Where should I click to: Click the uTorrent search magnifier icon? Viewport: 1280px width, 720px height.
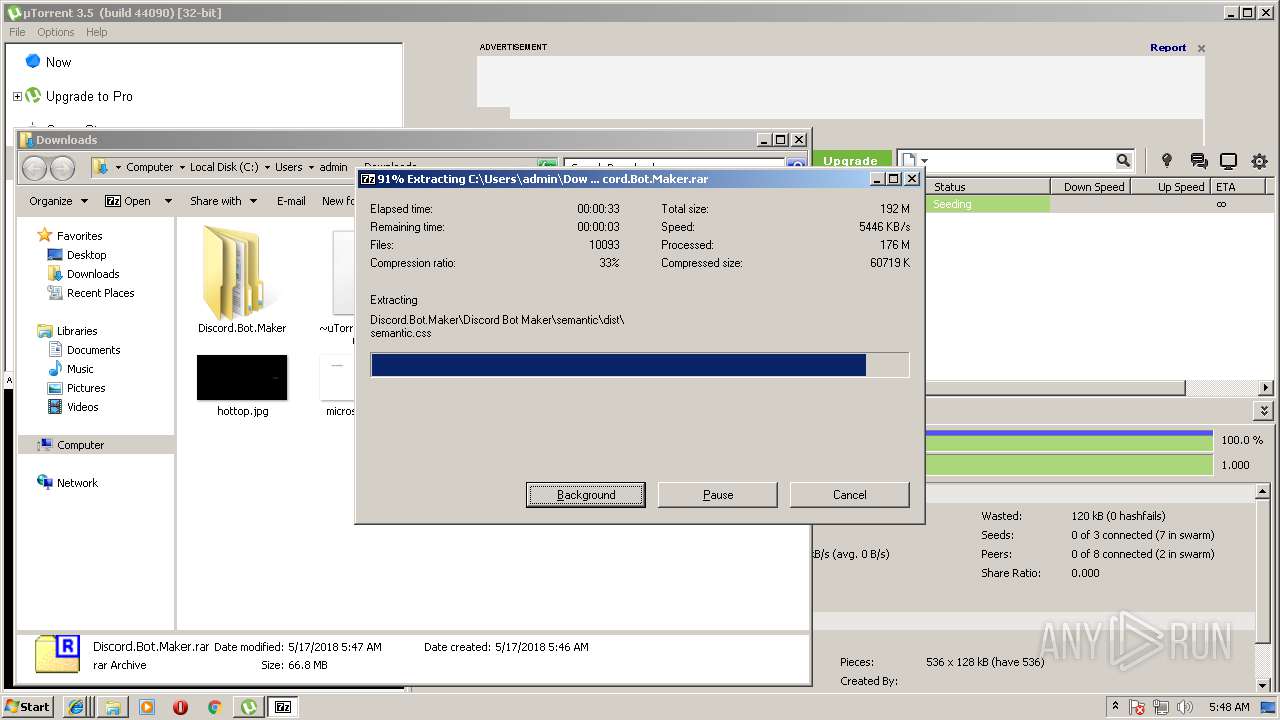click(x=1123, y=161)
